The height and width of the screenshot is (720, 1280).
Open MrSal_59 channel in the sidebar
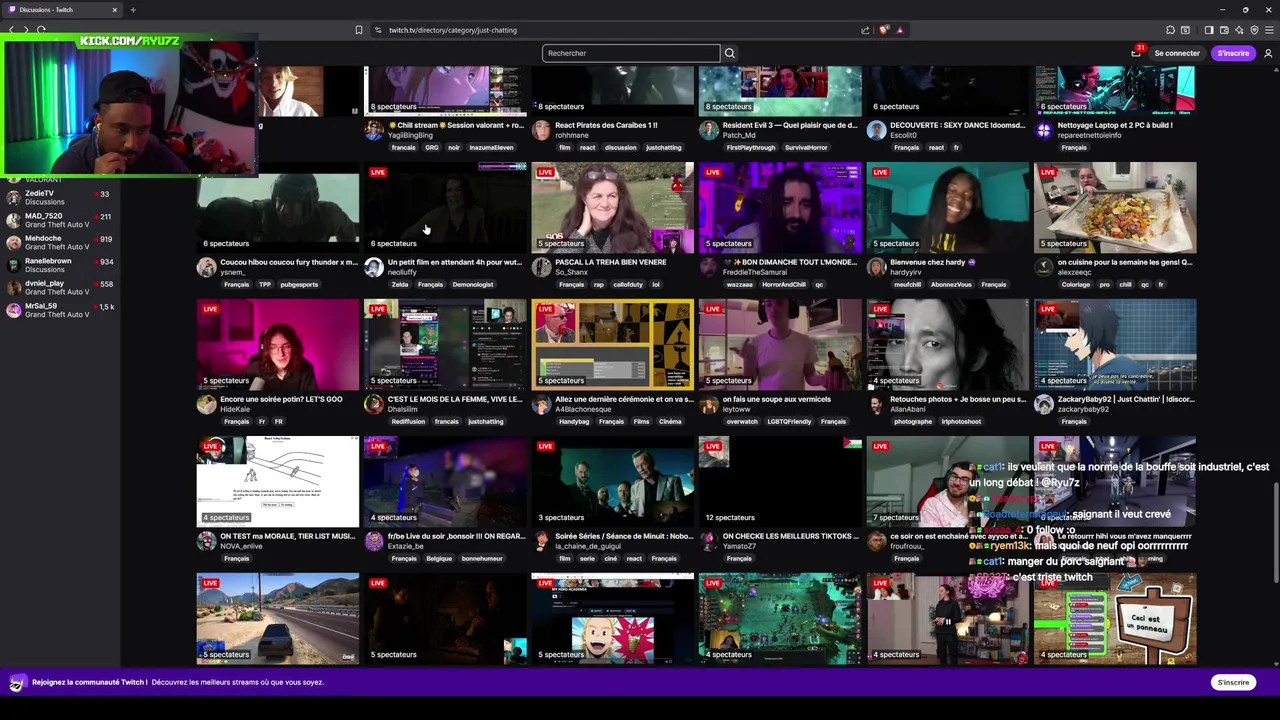tap(60, 310)
